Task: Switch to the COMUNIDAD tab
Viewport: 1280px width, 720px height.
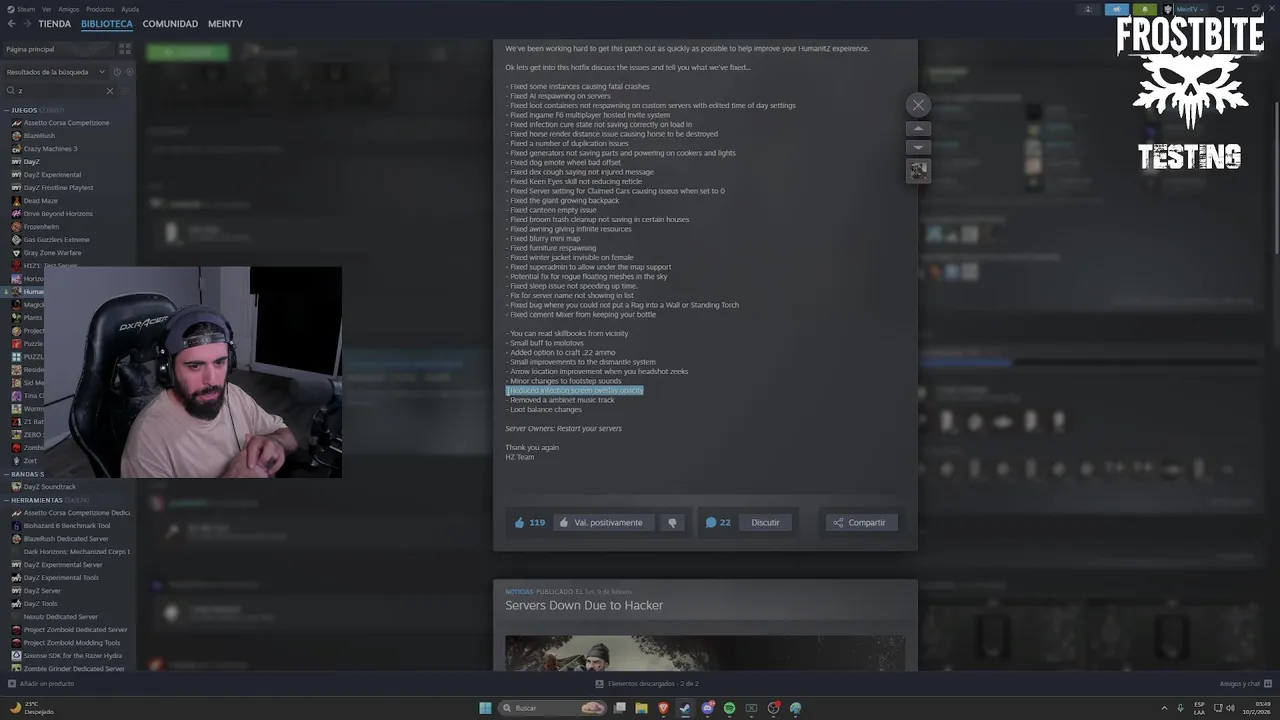Action: click(170, 24)
